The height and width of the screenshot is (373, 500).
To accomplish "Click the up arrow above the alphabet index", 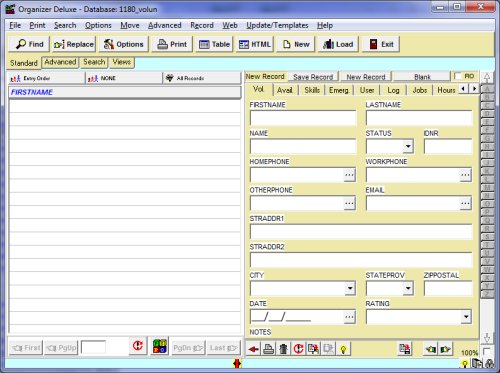I will (x=487, y=78).
